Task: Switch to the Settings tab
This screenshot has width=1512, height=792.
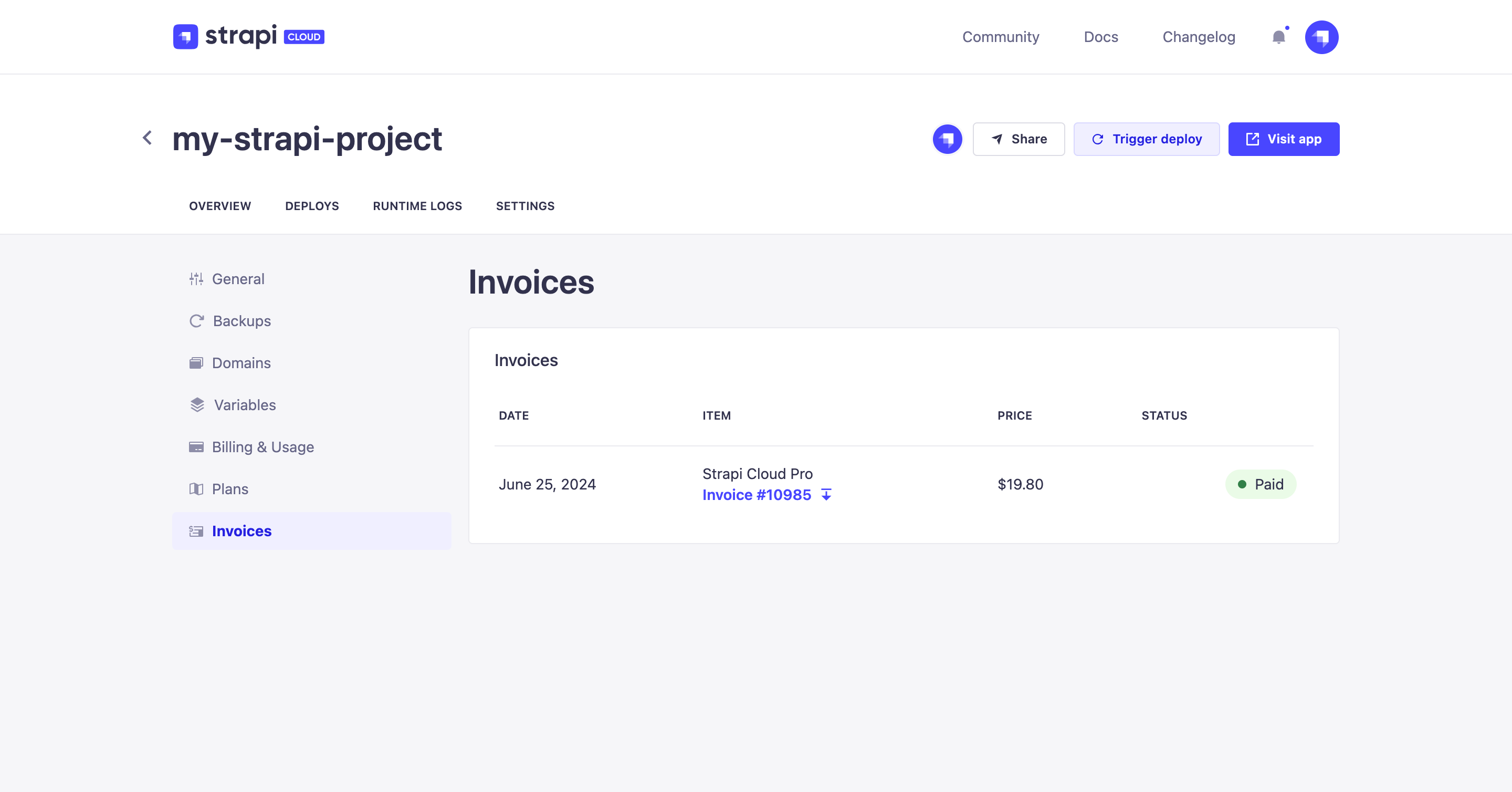Action: coord(525,206)
